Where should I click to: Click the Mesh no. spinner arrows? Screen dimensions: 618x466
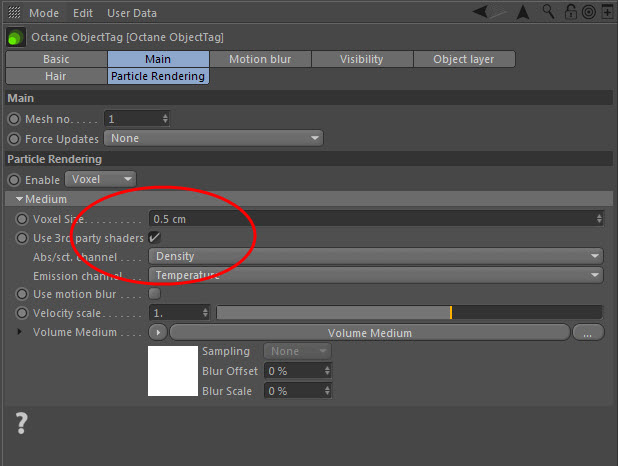click(165, 119)
